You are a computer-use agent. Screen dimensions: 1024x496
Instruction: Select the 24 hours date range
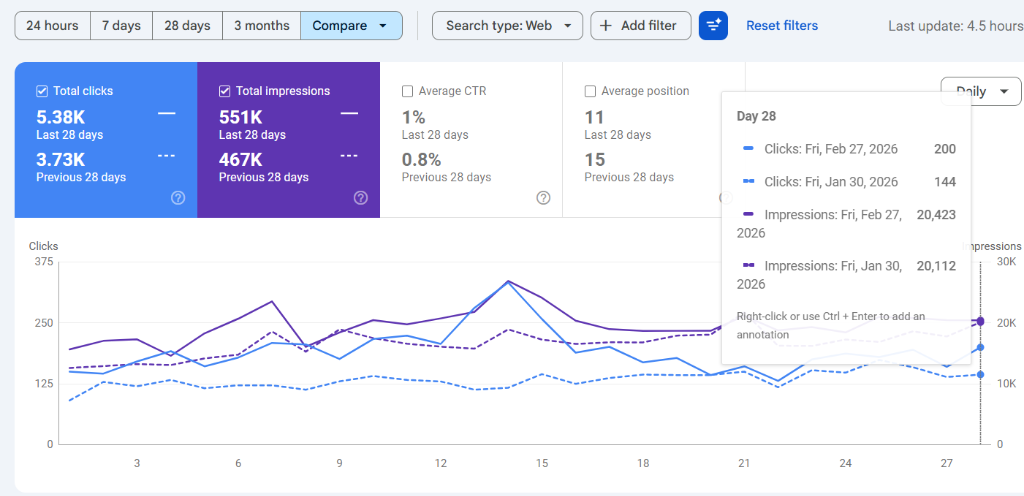52,26
